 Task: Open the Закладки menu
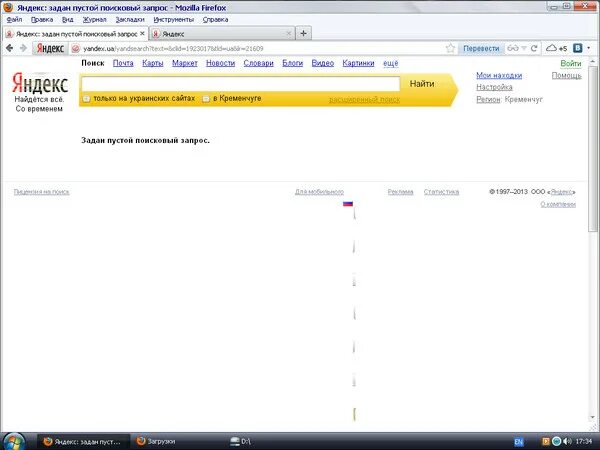point(130,20)
